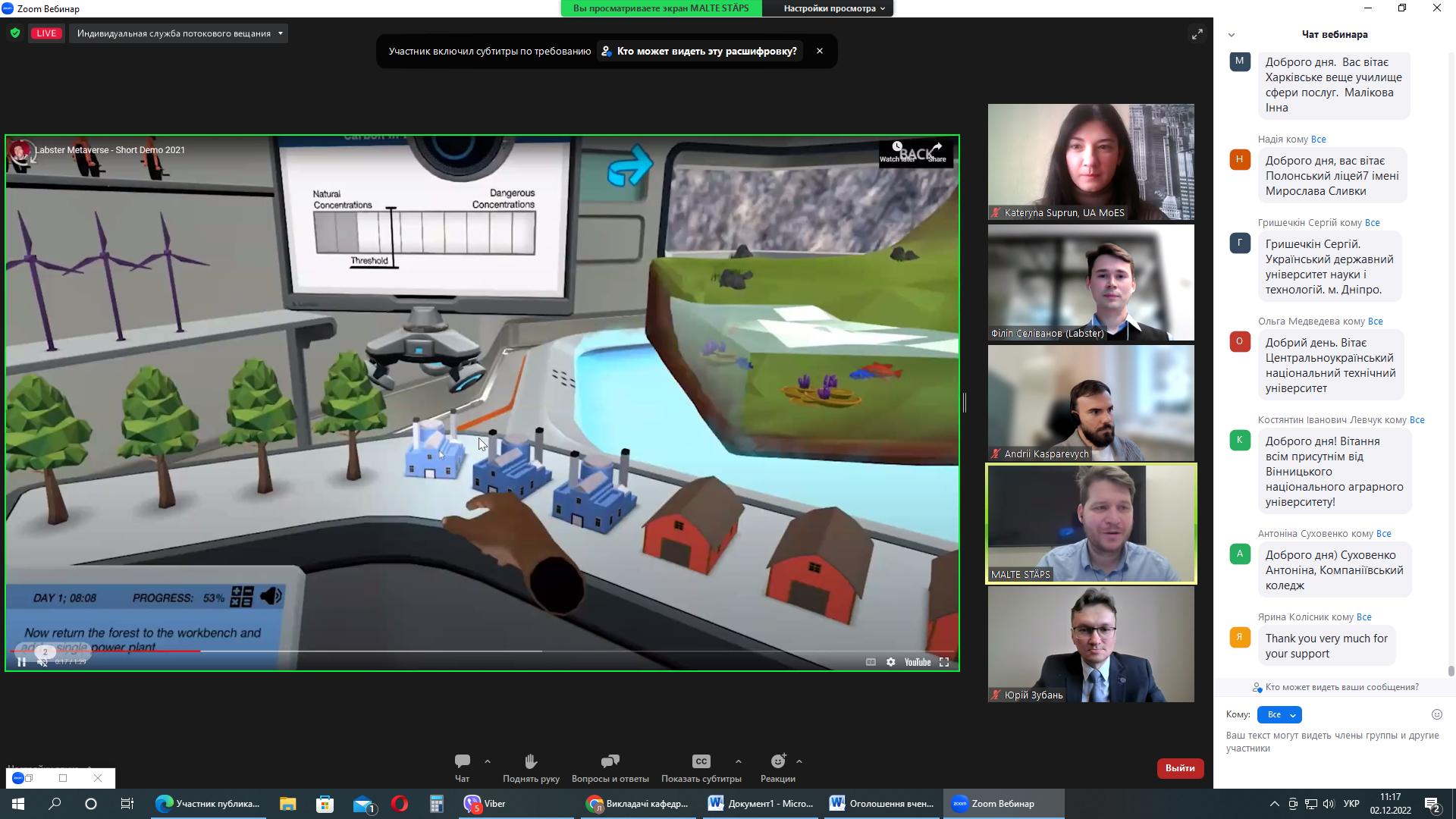1456x819 pixels.
Task: Open YouTube video settings gear
Action: coord(891,662)
